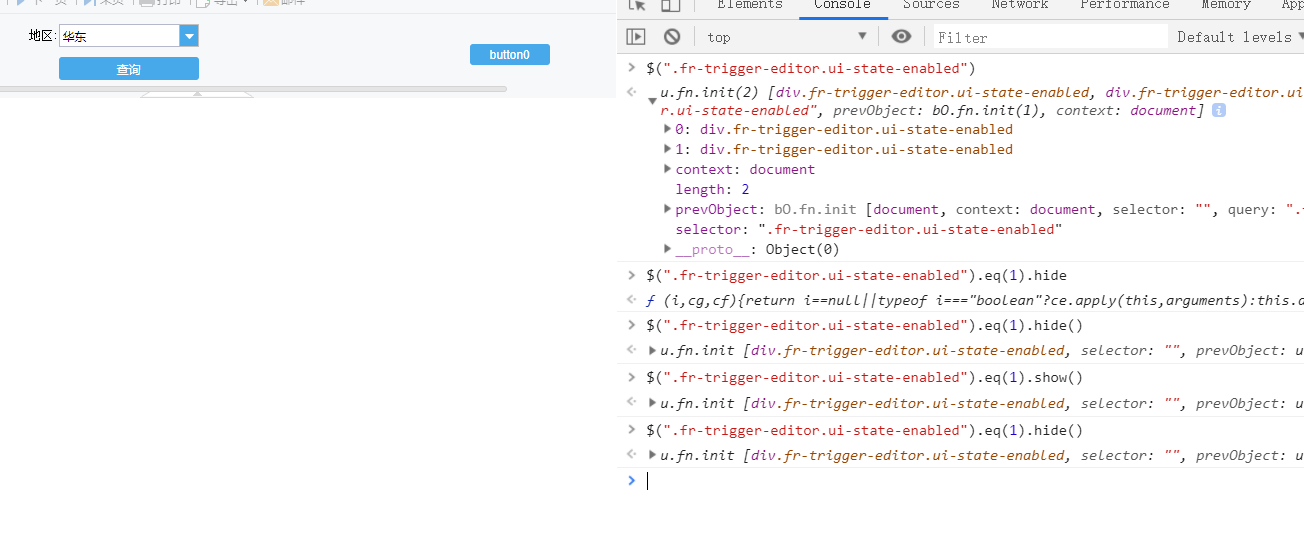Click into the region field showing 华东
1304x547 pixels.
(x=119, y=36)
